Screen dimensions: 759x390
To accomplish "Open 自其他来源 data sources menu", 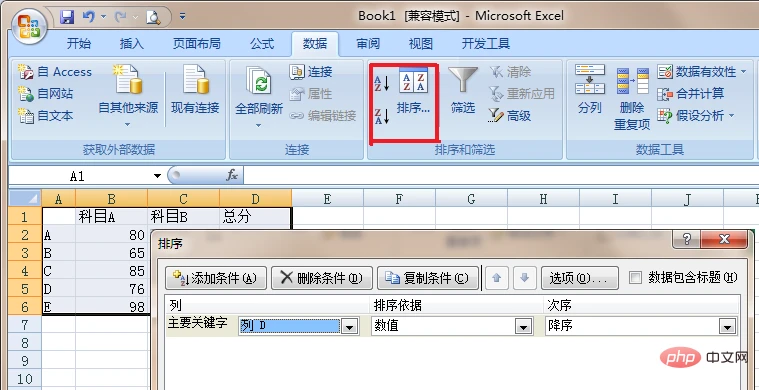I will (x=128, y=96).
